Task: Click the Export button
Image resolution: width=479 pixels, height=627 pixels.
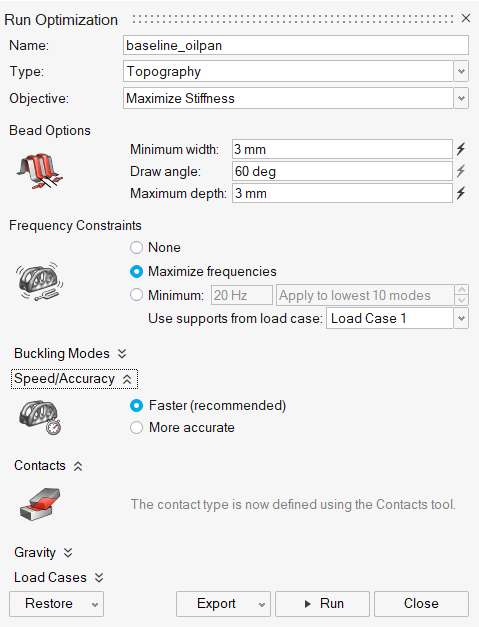Action: [x=223, y=603]
